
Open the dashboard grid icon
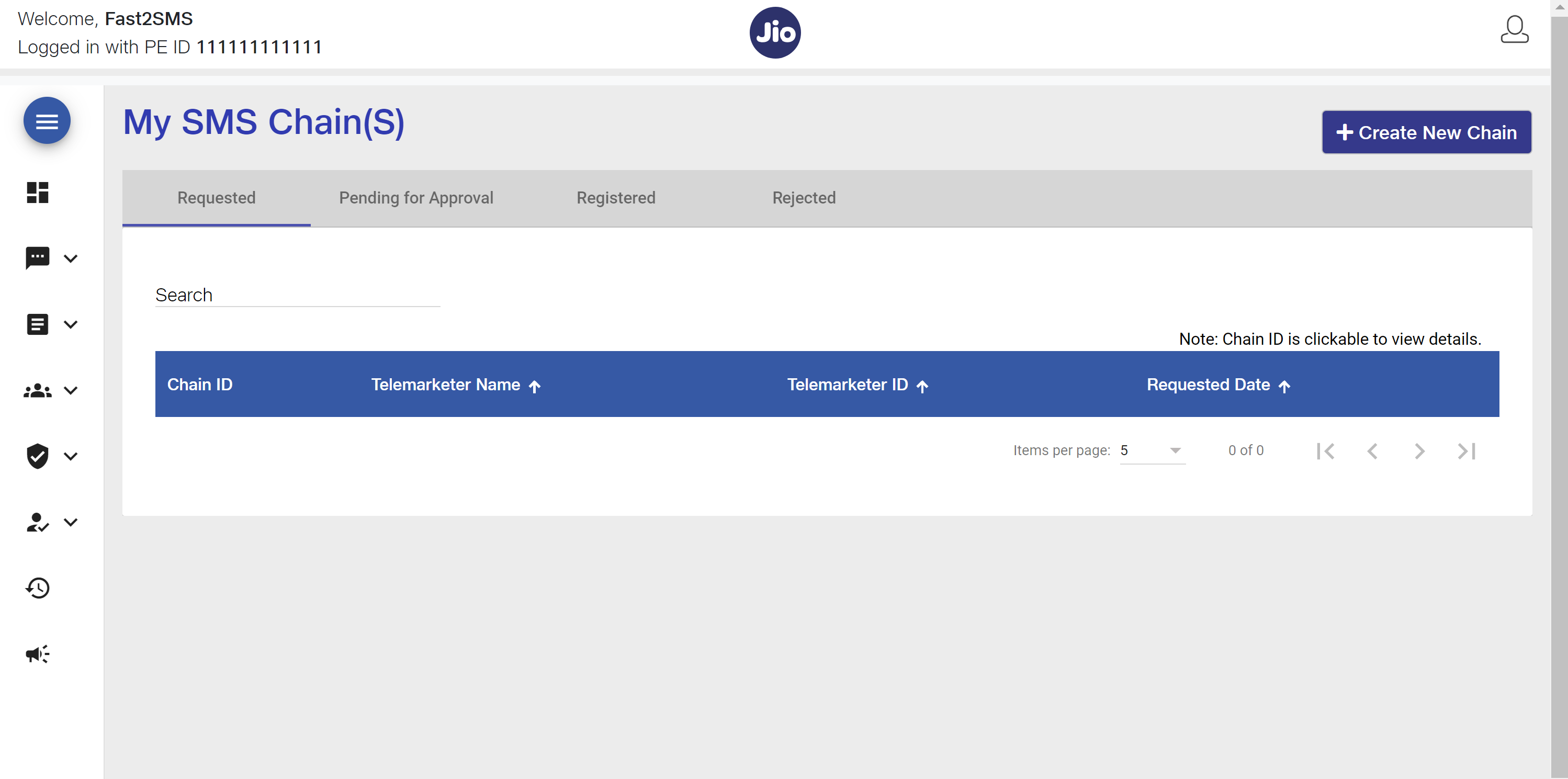[x=37, y=193]
